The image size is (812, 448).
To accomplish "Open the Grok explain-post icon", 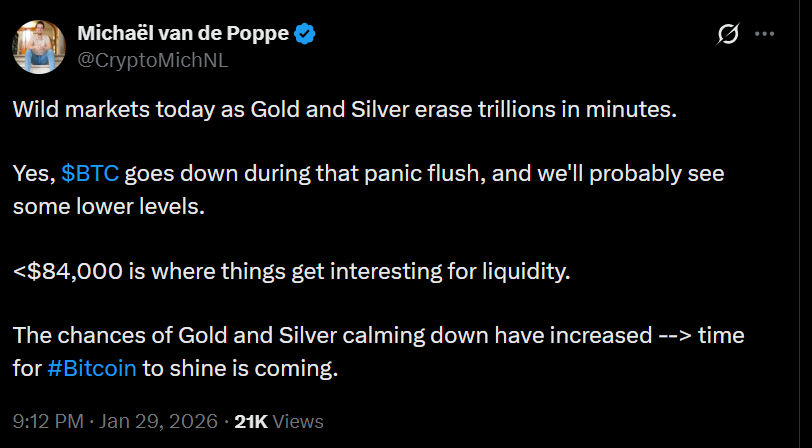I will click(729, 34).
